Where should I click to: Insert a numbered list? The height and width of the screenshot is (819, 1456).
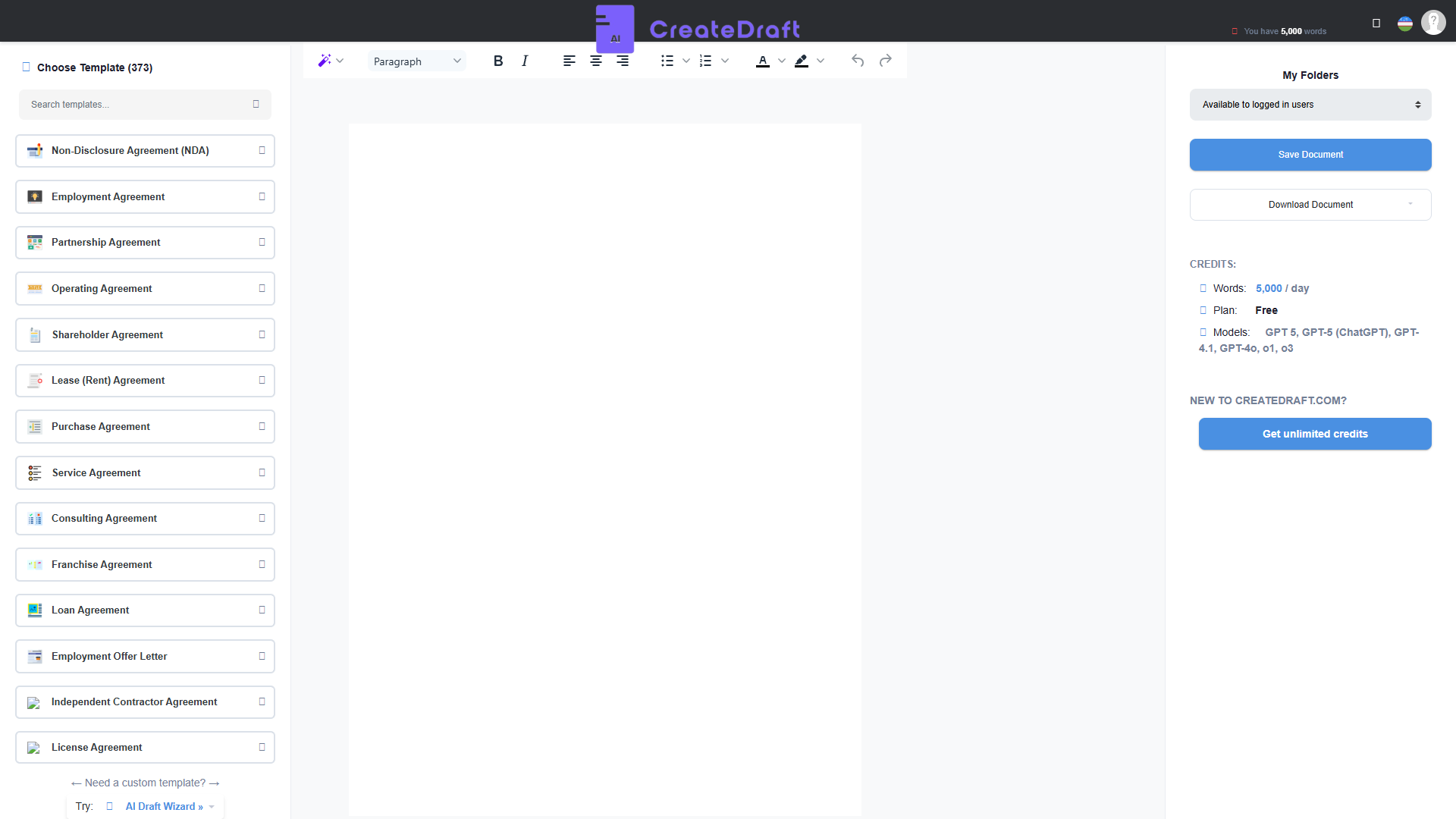pos(706,61)
